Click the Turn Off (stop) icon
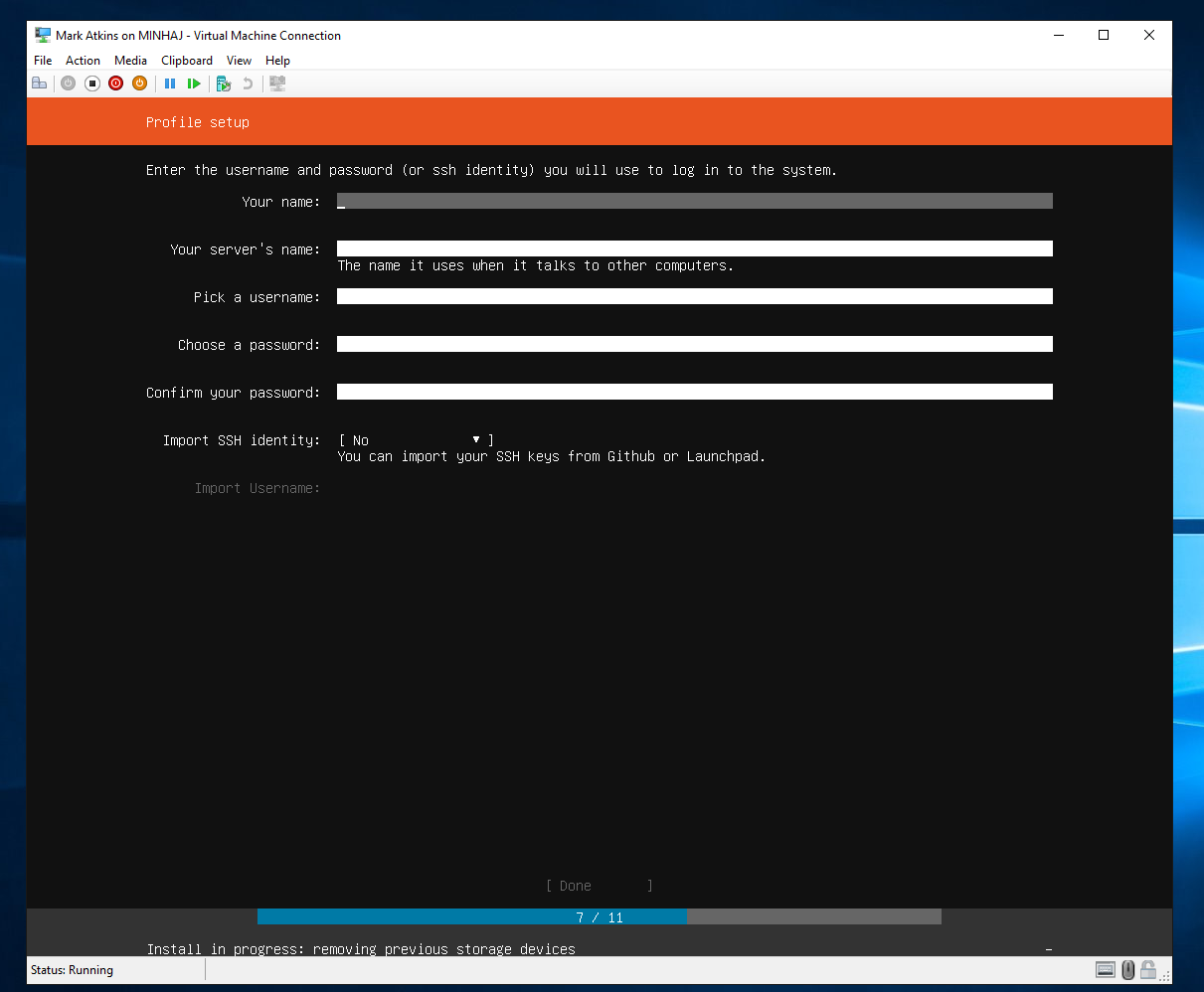1204x992 pixels. click(91, 83)
